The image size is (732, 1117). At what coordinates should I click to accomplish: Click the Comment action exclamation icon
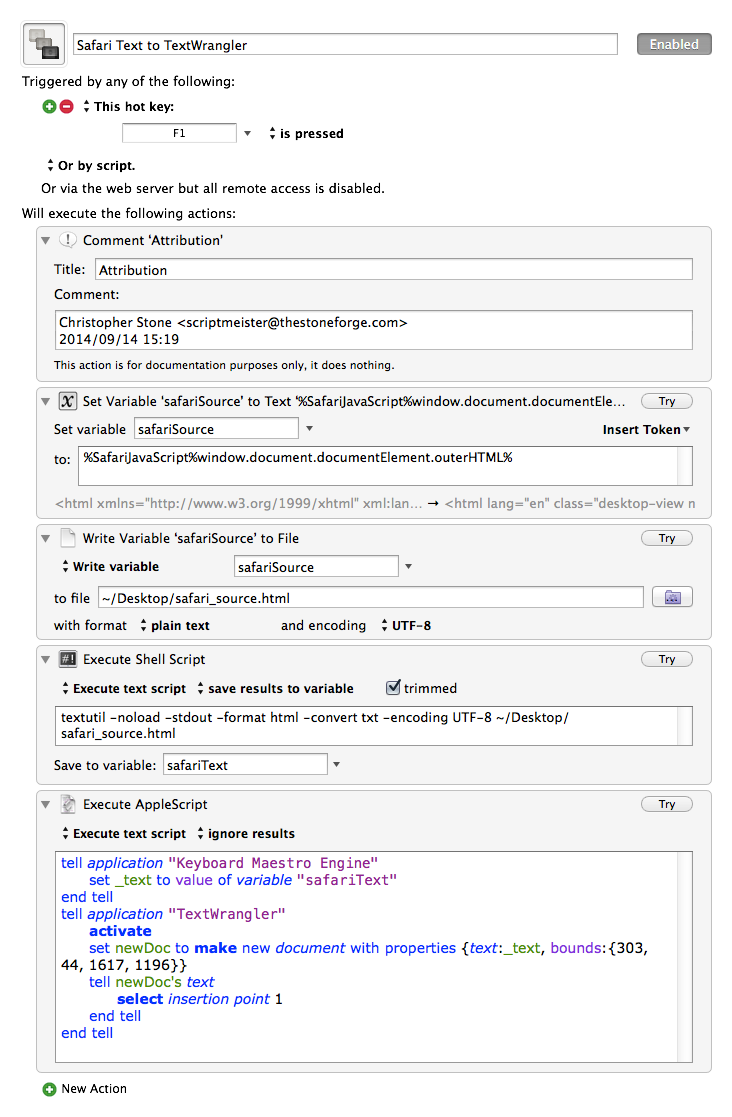[68, 240]
